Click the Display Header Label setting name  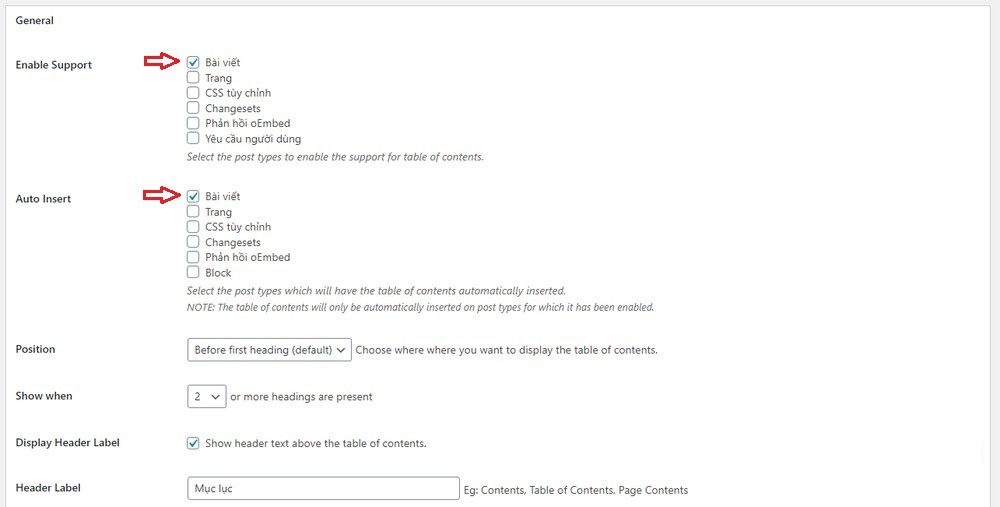point(68,442)
